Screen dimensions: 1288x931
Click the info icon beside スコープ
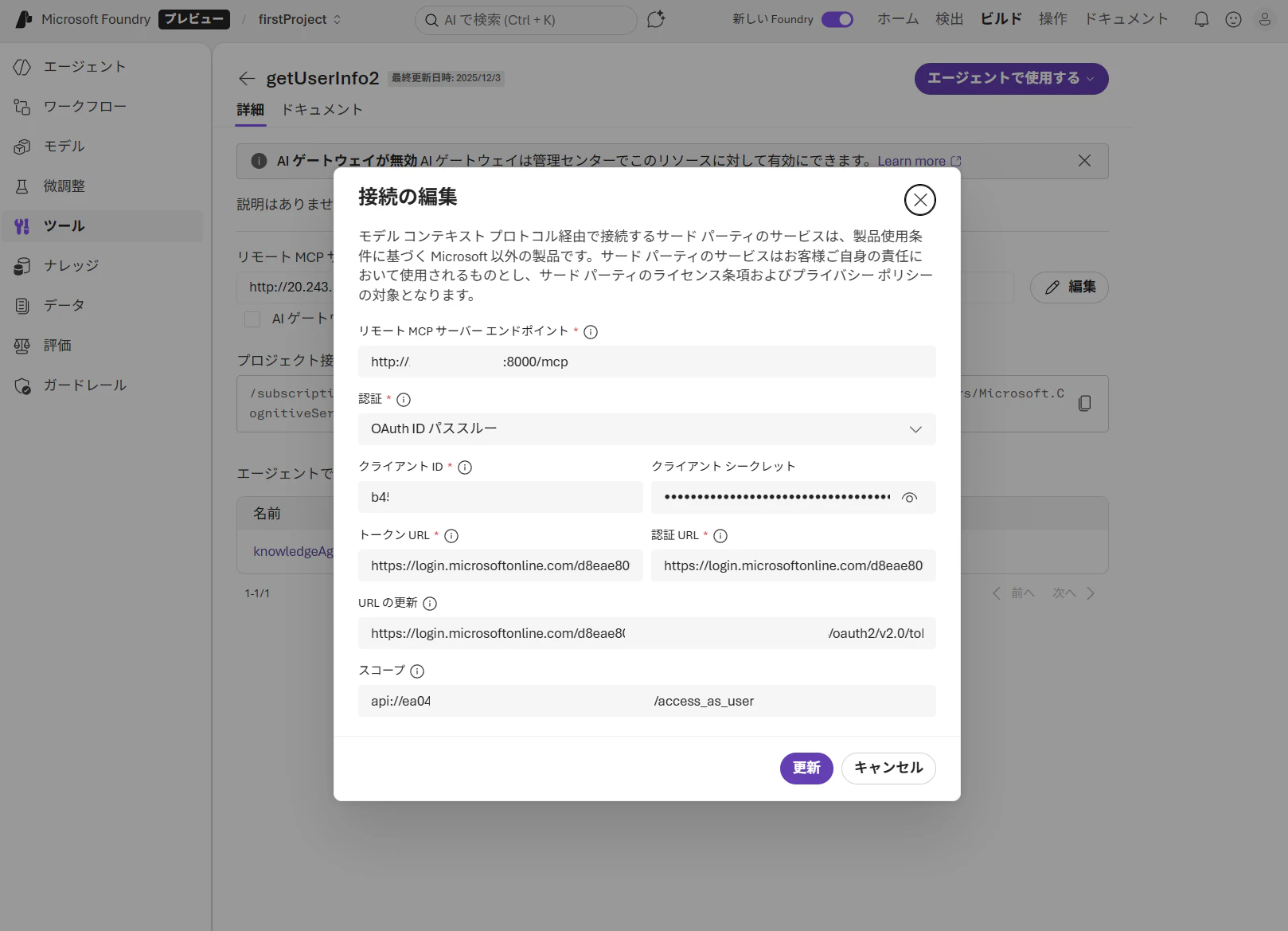[417, 671]
